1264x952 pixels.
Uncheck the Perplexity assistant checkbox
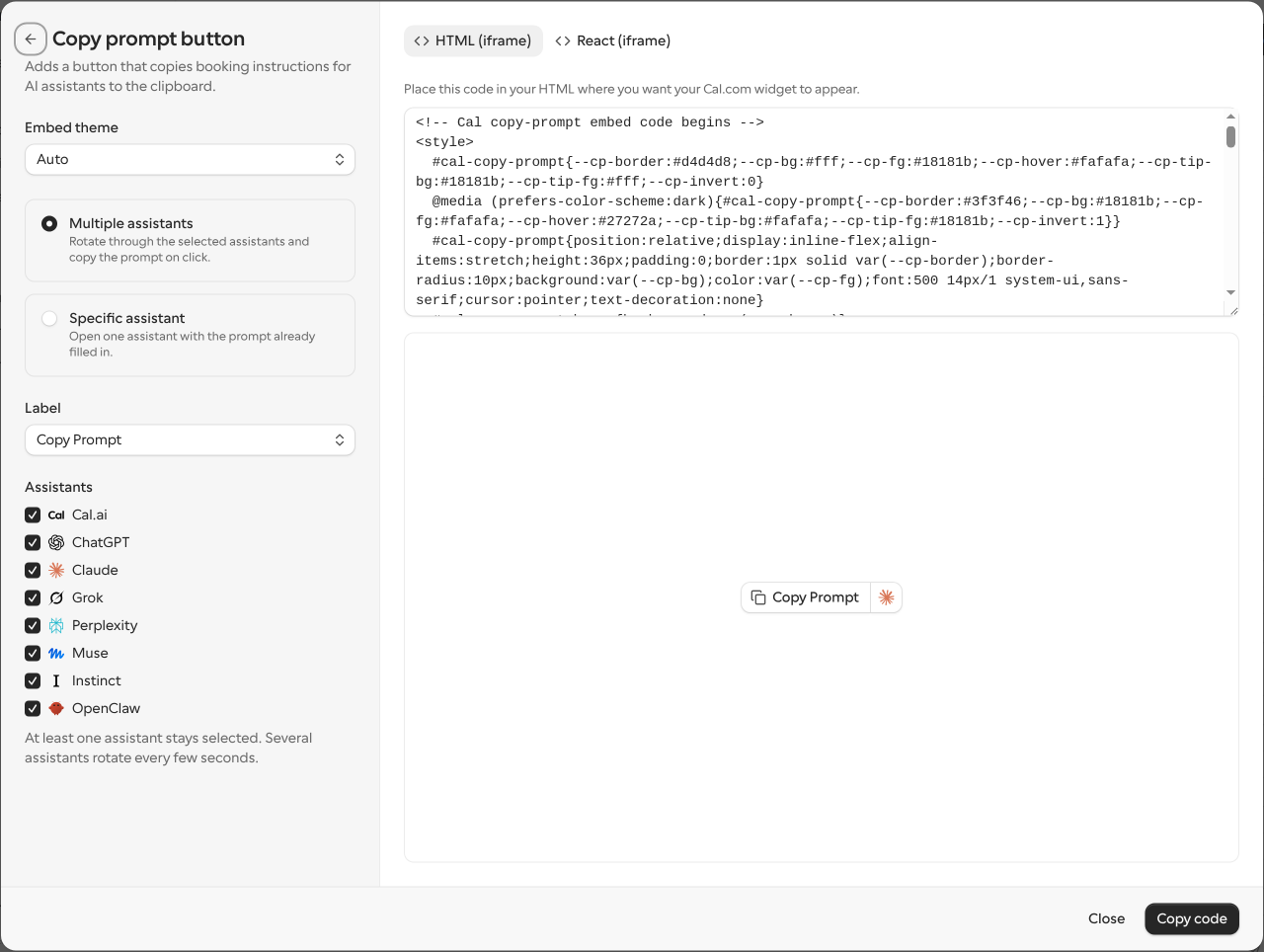(x=33, y=625)
